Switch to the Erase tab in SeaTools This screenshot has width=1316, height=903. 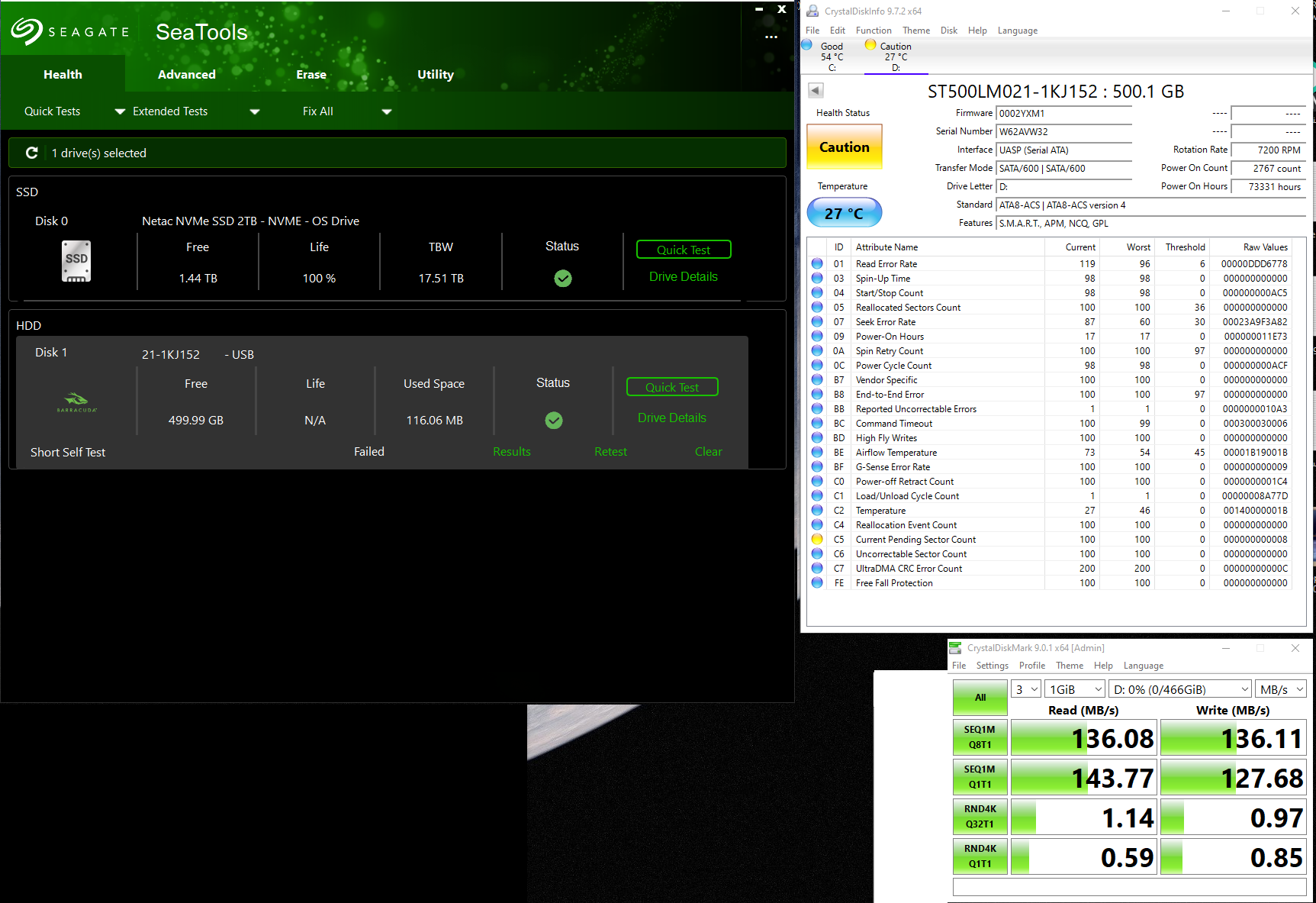click(311, 74)
